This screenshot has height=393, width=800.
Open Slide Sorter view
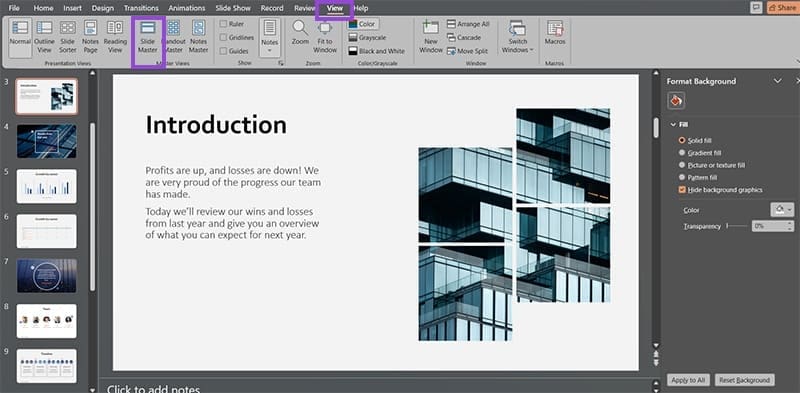tap(68, 37)
